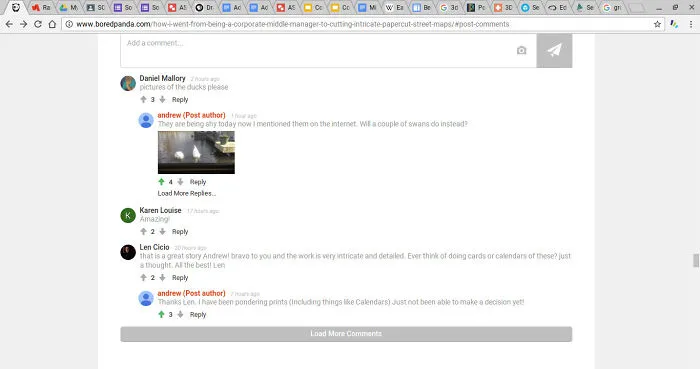Switch to the Wikipedia 'Ea' tab

(395, 8)
